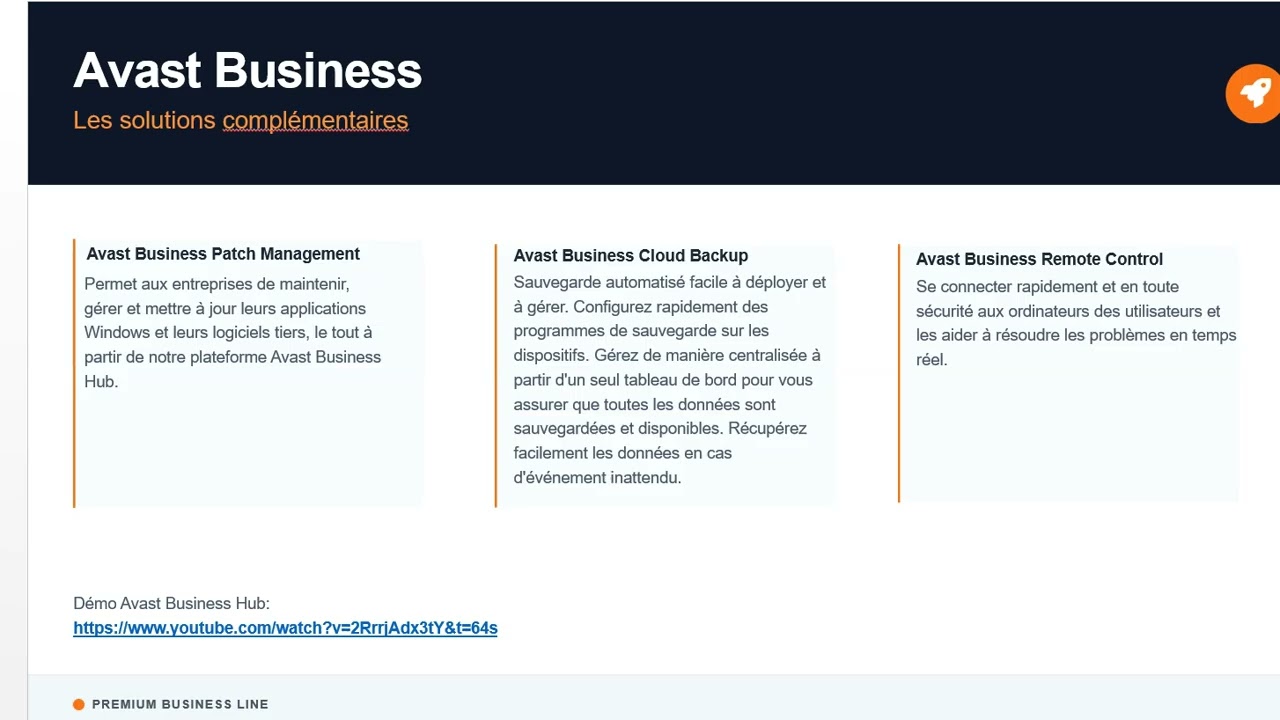The image size is (1280, 720).
Task: Click 'Les solutions complémentaires' subtitle
Action: click(241, 120)
